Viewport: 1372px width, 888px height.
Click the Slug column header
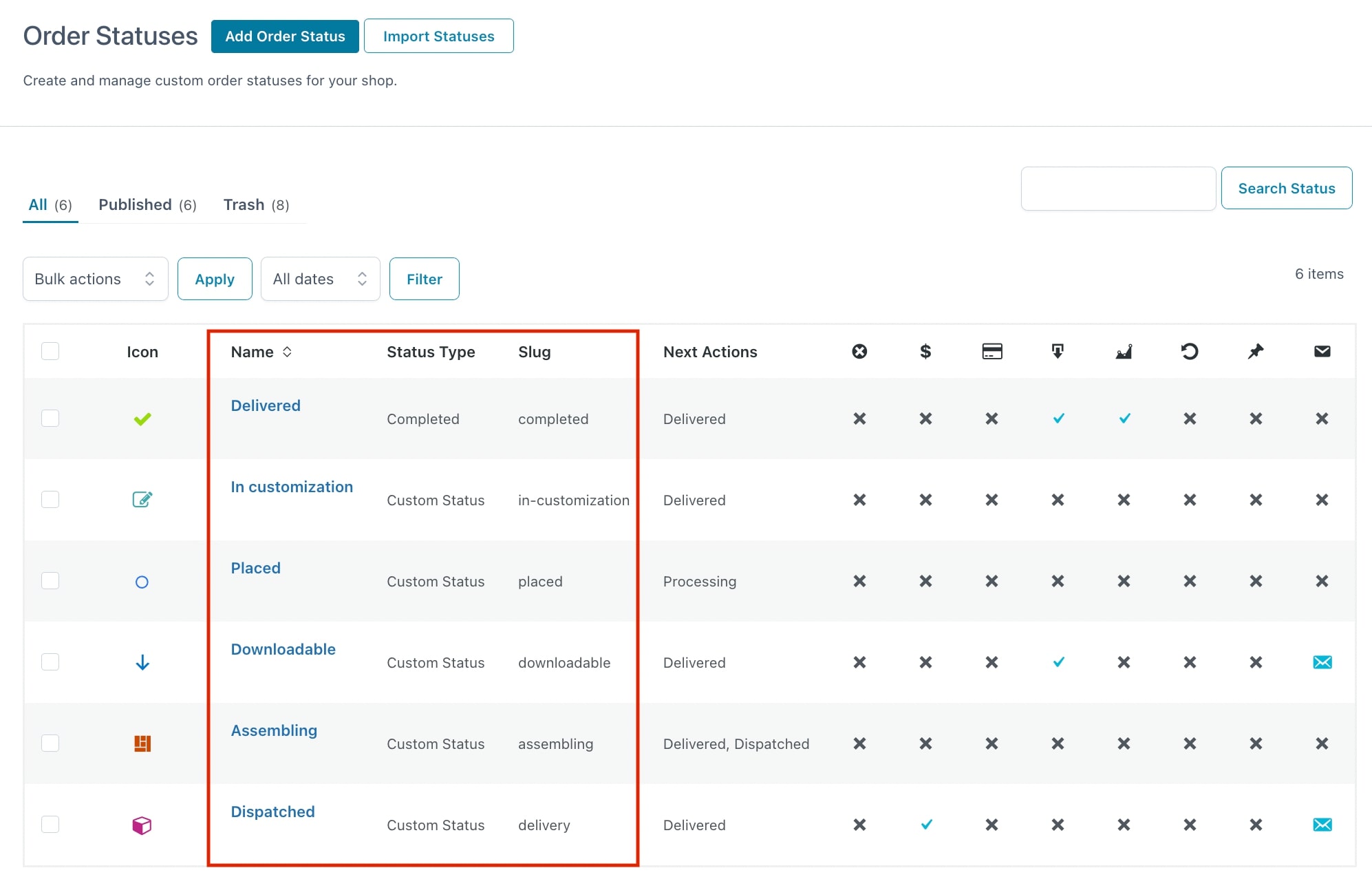535,352
